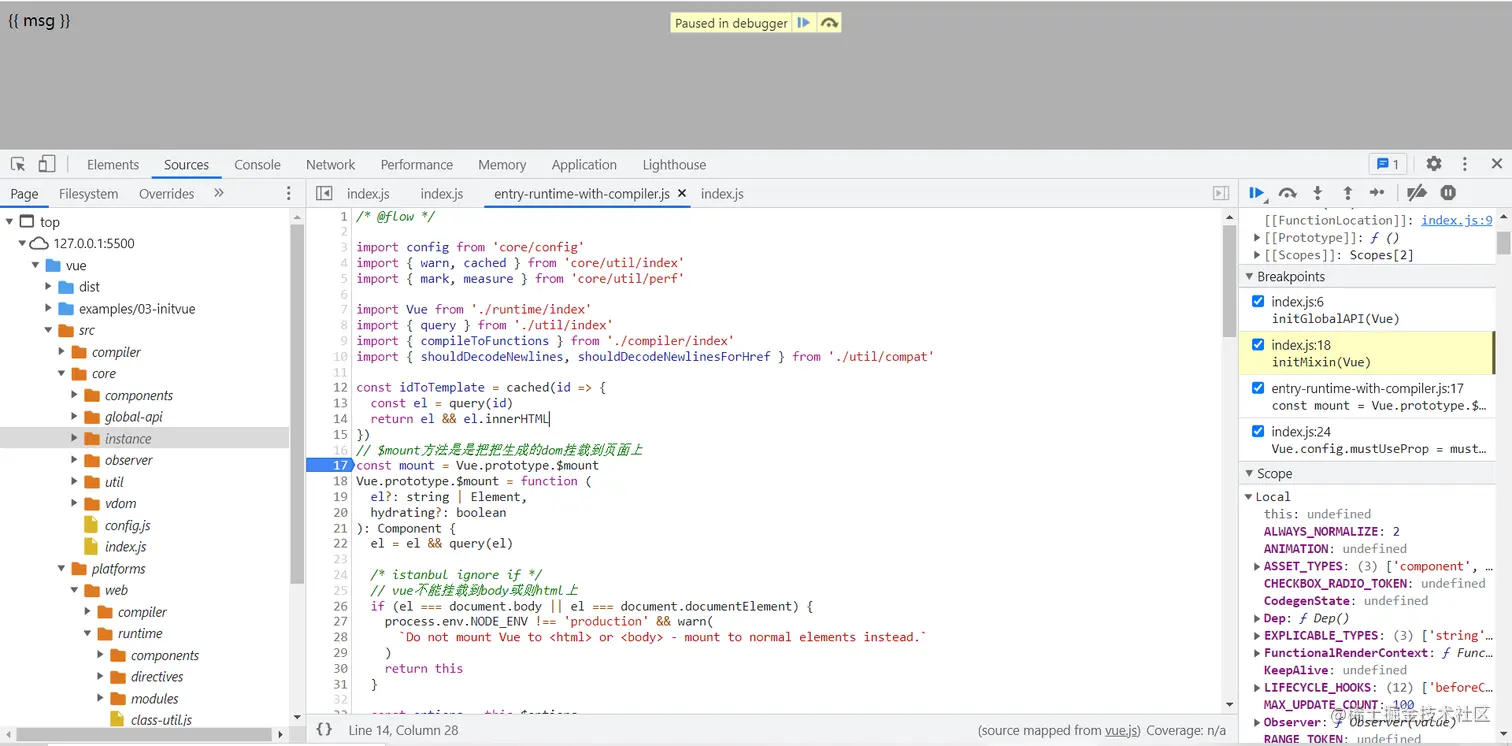Image resolution: width=1512 pixels, height=746 pixels.
Task: Open the vue.js source mapped link
Action: click(x=1120, y=730)
